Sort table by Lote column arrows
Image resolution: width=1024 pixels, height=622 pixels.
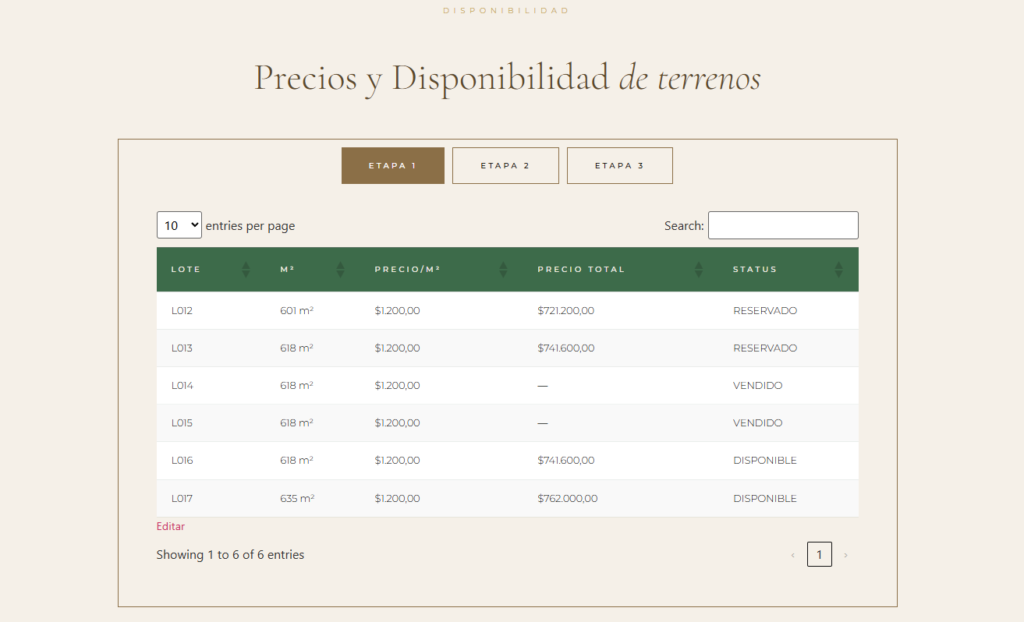point(246,269)
